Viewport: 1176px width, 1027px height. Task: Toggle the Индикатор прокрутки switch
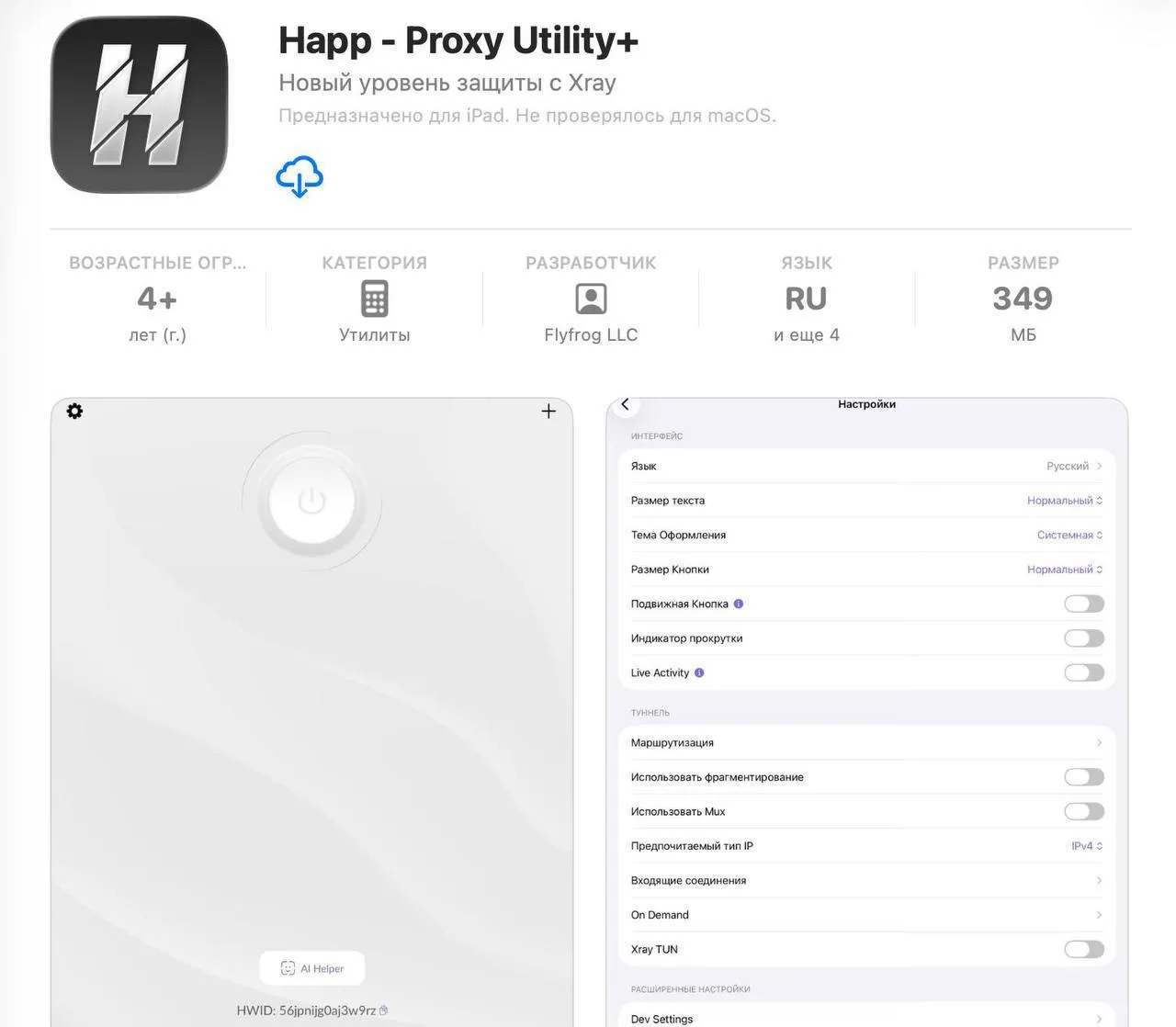[1084, 638]
